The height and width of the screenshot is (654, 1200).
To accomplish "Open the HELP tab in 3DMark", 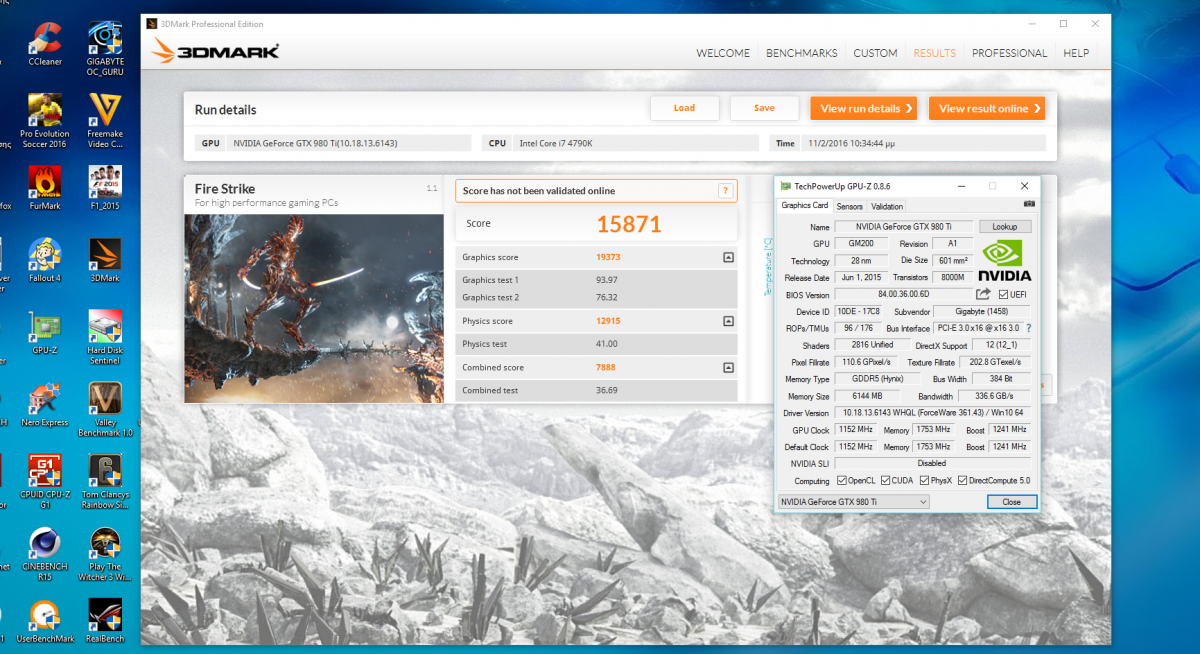I will pyautogui.click(x=1076, y=53).
